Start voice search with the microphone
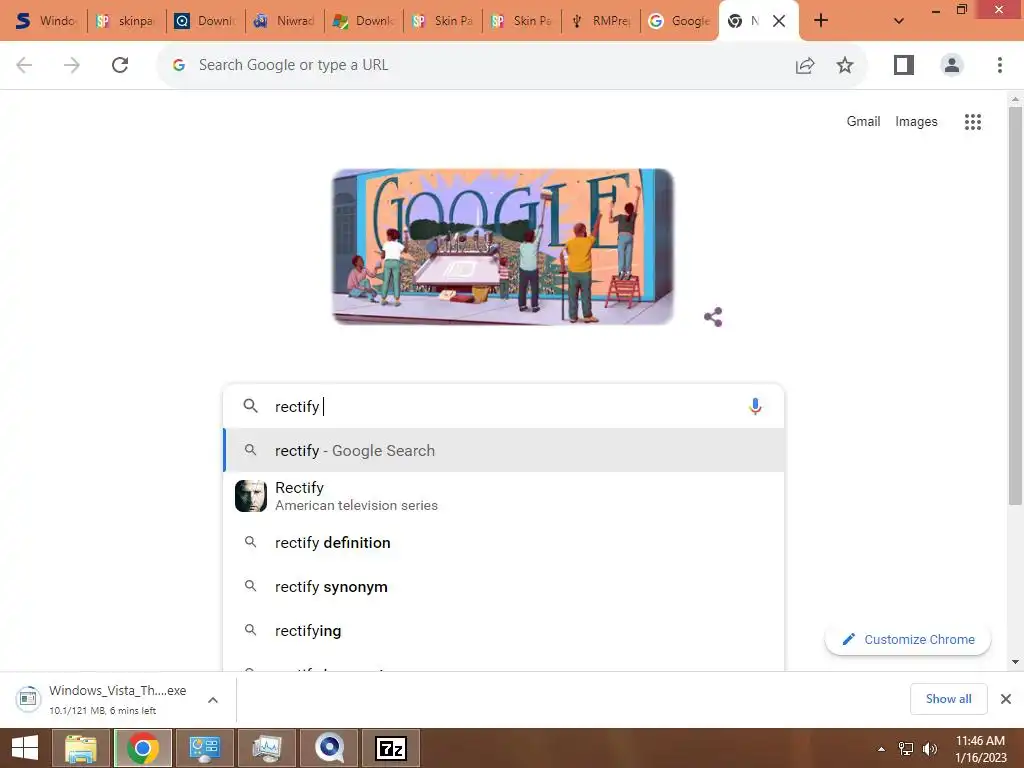This screenshot has height=768, width=1024. pyautogui.click(x=755, y=406)
